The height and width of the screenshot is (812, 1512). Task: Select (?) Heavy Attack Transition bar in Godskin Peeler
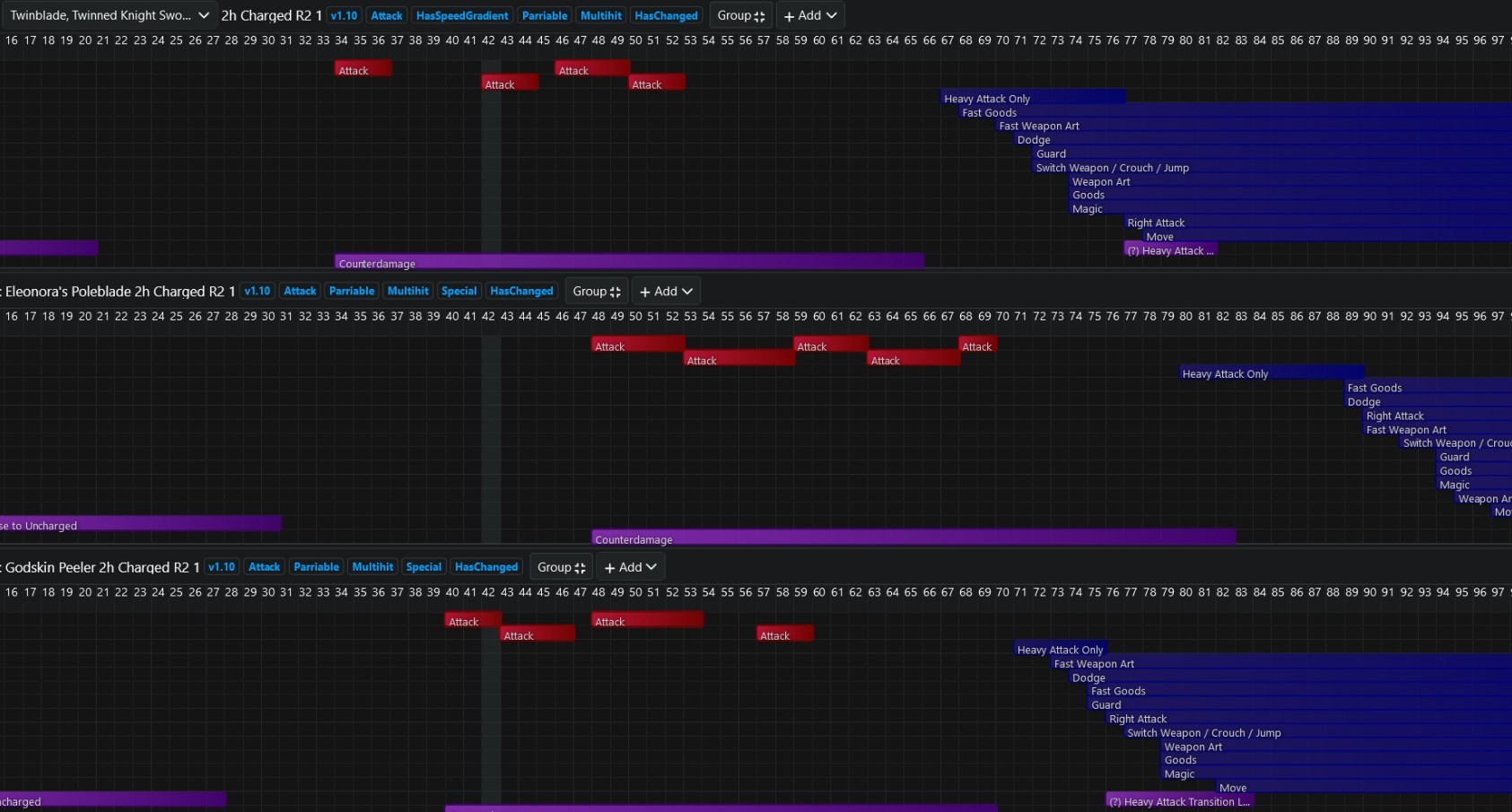pos(1179,801)
